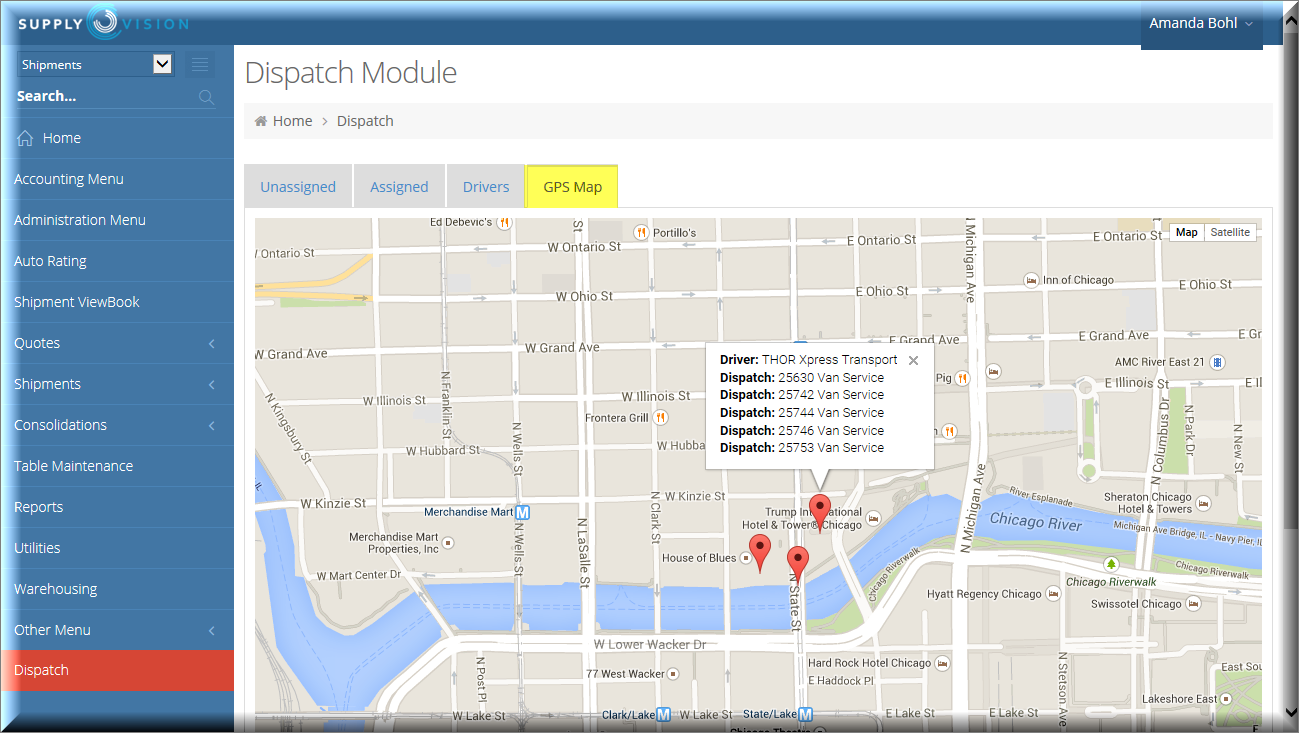Open Auto Rating in the sidebar

point(117,261)
